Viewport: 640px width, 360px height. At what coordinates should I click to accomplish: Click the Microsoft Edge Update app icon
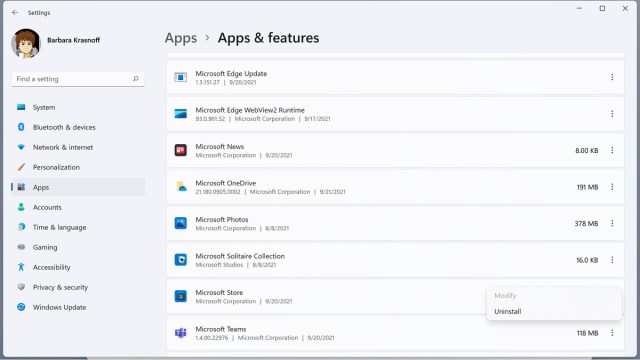[181, 77]
